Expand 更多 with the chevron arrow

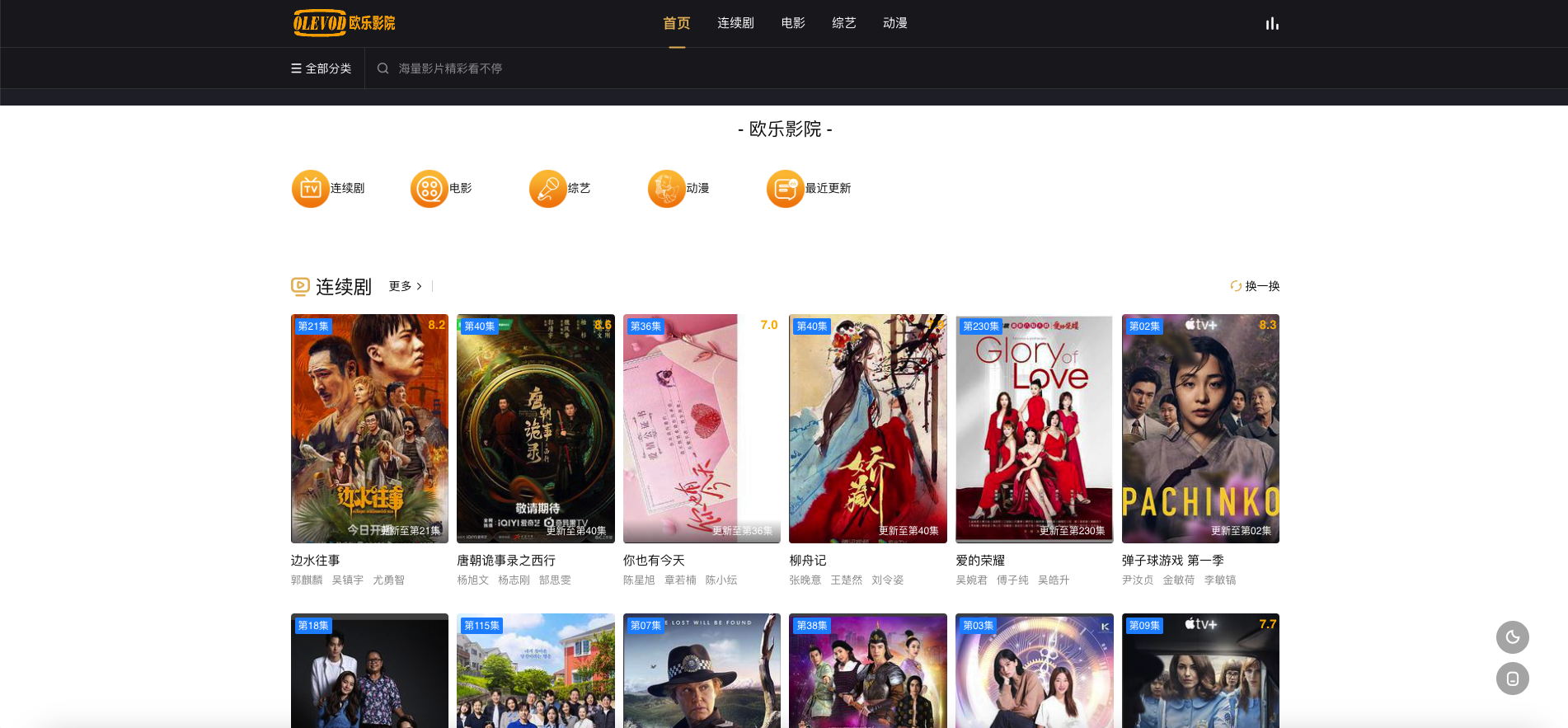(x=419, y=286)
